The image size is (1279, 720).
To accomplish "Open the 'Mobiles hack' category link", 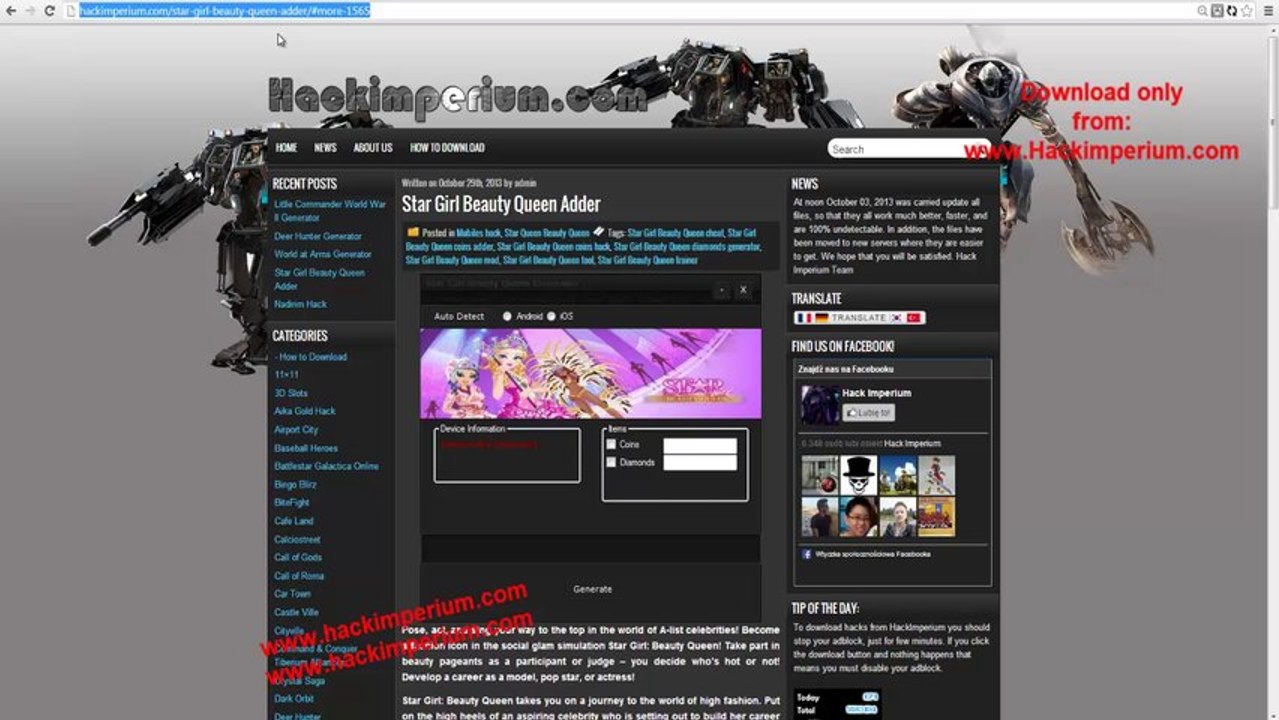I will tap(479, 232).
